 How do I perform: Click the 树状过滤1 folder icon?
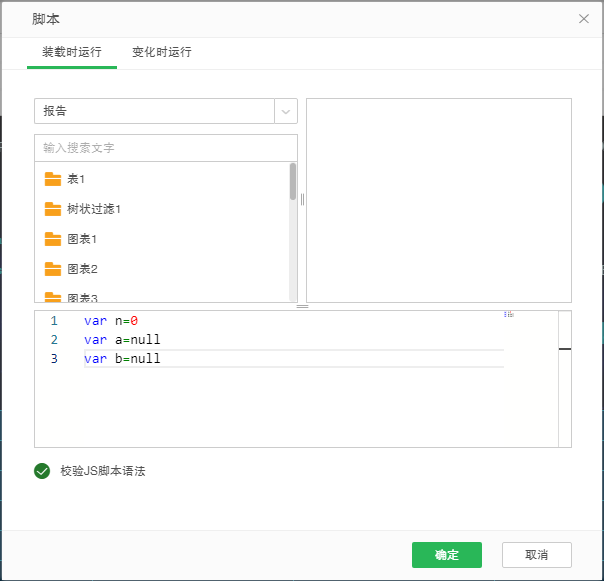coord(53,209)
